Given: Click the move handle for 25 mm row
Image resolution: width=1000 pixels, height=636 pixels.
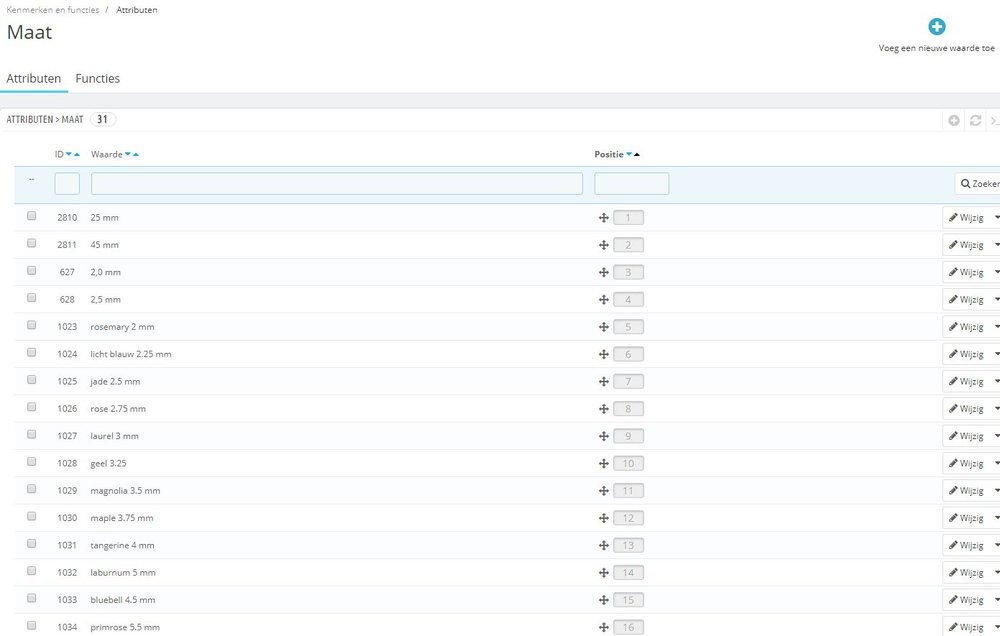Looking at the screenshot, I should tap(603, 218).
